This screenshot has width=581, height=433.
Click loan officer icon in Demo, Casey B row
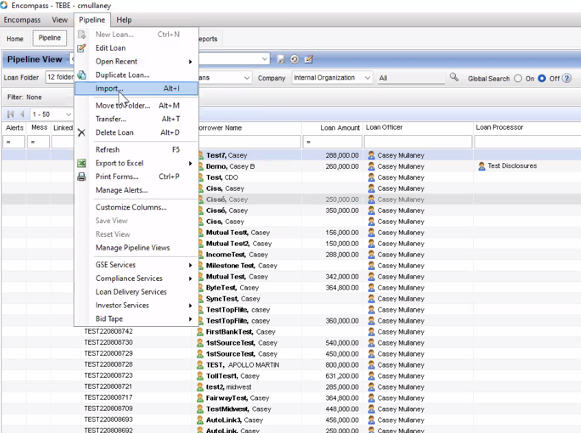[x=371, y=166]
